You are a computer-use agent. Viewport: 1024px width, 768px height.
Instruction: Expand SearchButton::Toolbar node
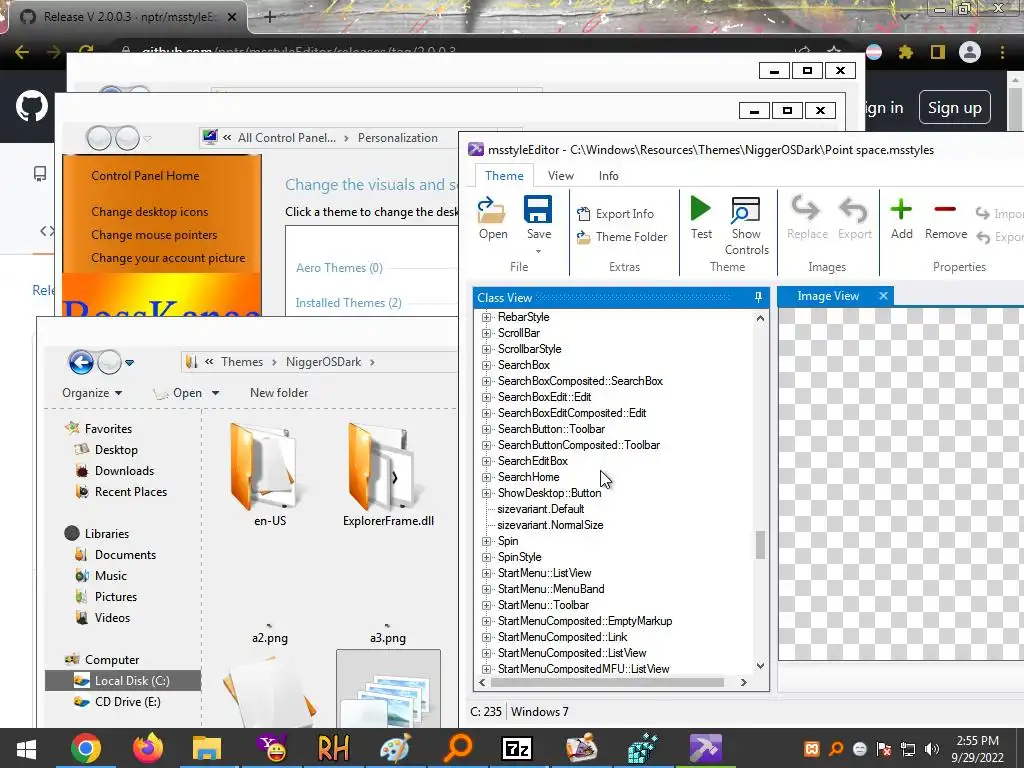[486, 429]
